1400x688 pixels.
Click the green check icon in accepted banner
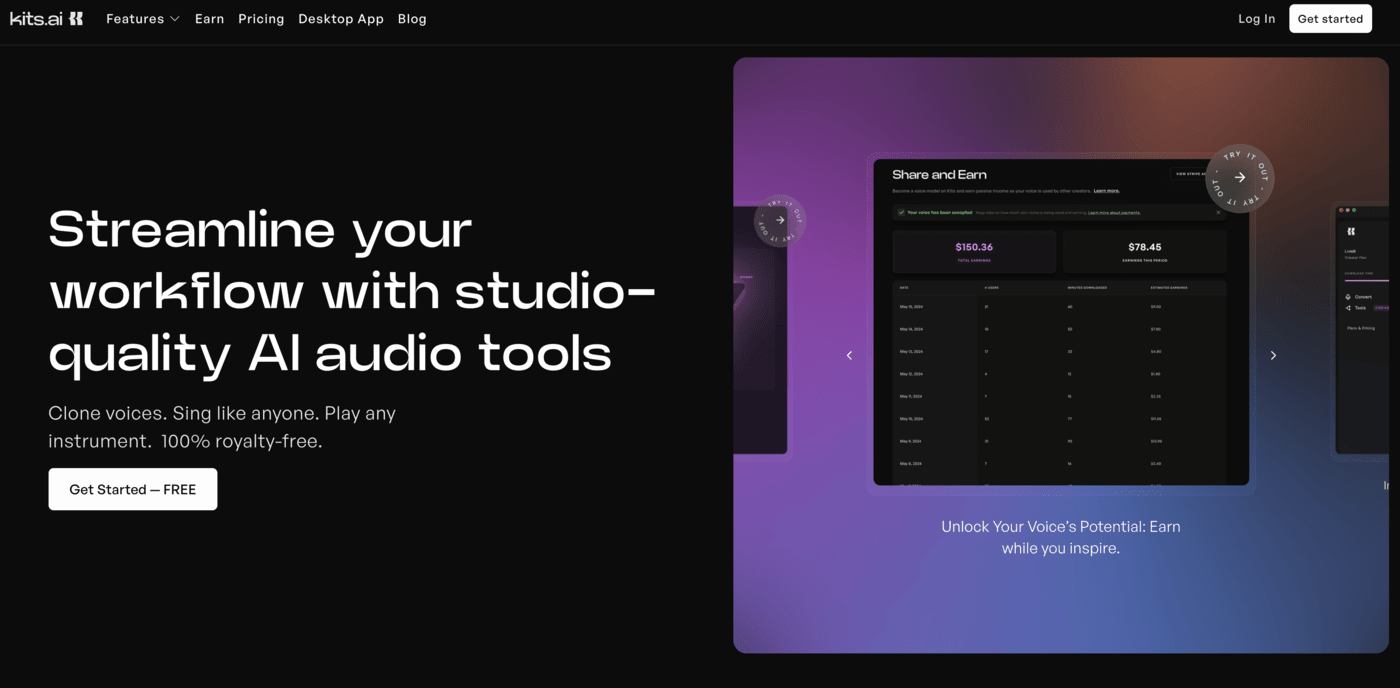click(x=901, y=212)
